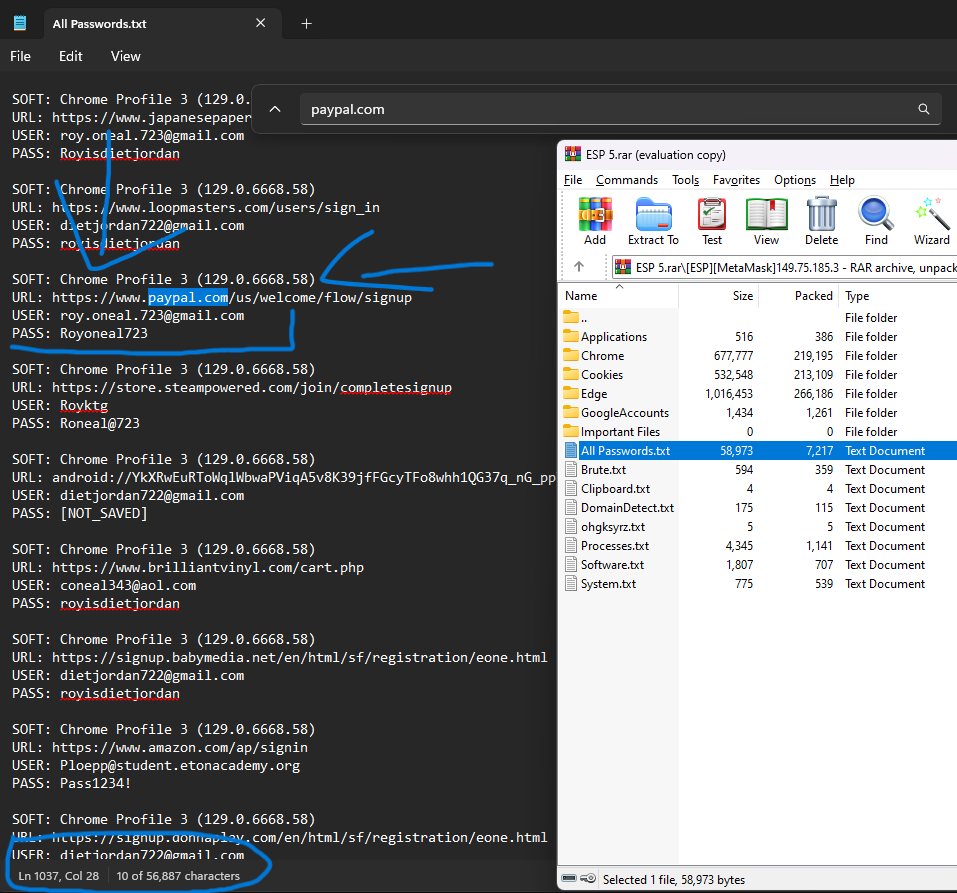The height and width of the screenshot is (893, 957).
Task: Click the key icon in WinRAR status bar
Action: point(588,878)
